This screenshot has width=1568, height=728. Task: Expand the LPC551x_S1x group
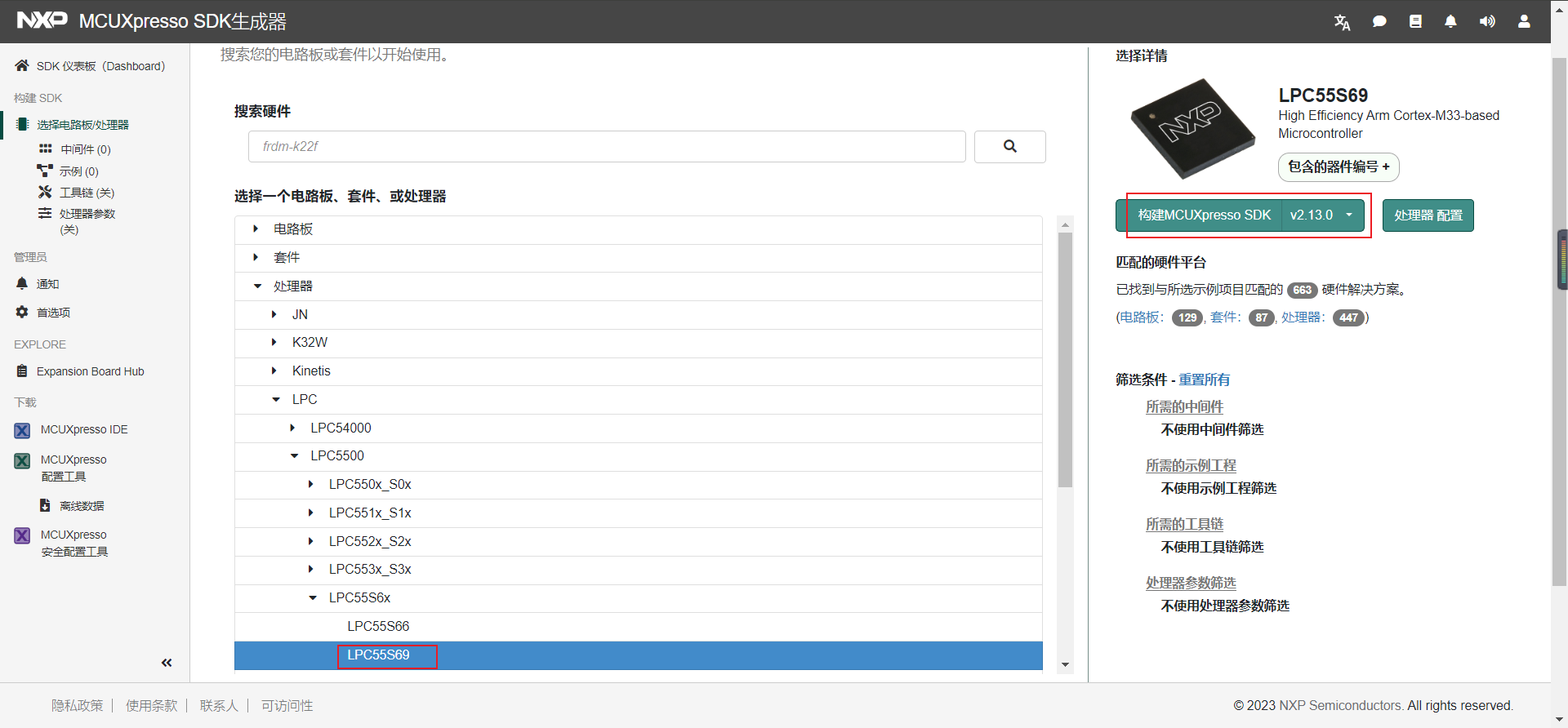tap(310, 513)
